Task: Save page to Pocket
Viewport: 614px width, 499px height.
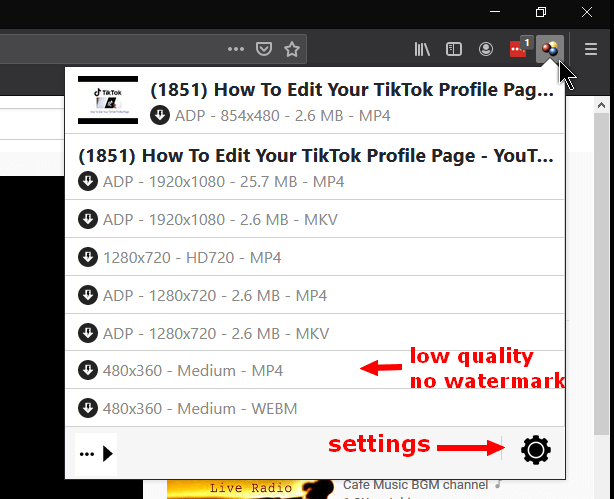Action: click(264, 49)
